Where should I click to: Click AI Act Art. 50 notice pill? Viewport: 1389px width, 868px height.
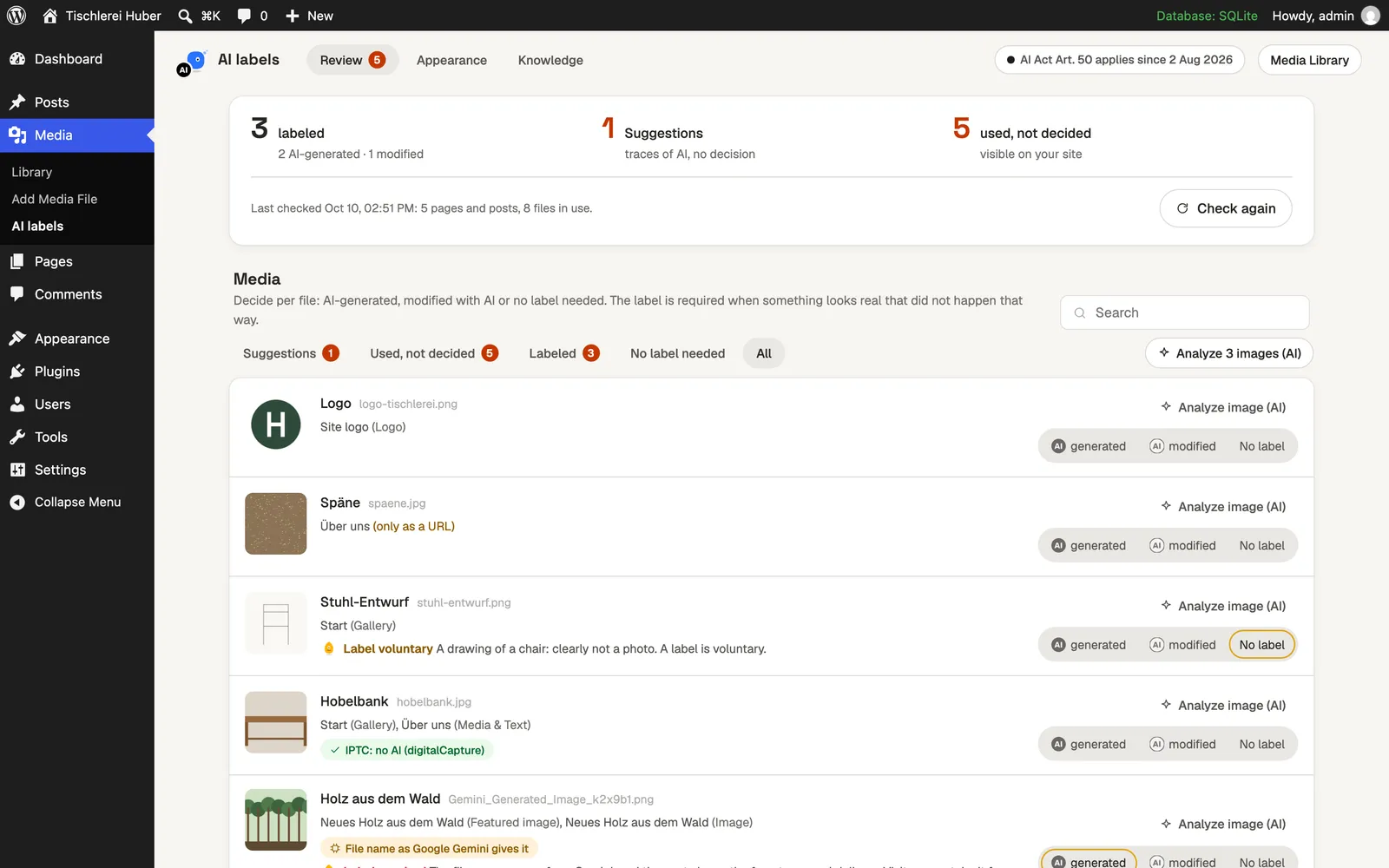pos(1120,60)
